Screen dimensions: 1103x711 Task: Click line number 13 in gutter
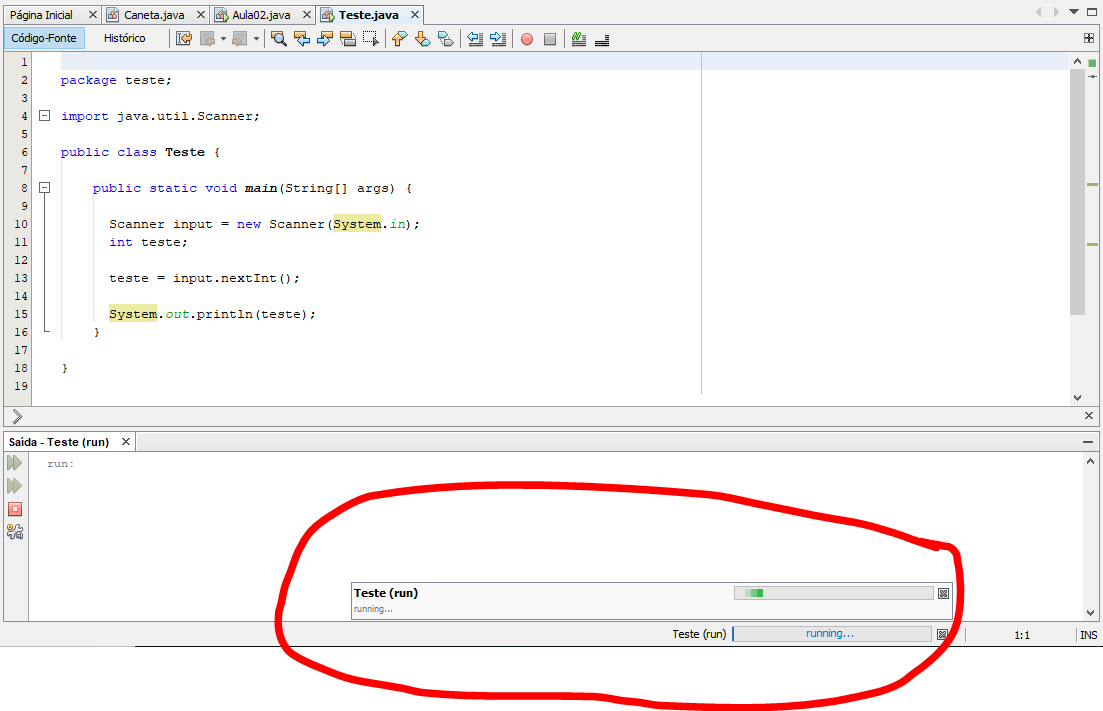[x=21, y=278]
